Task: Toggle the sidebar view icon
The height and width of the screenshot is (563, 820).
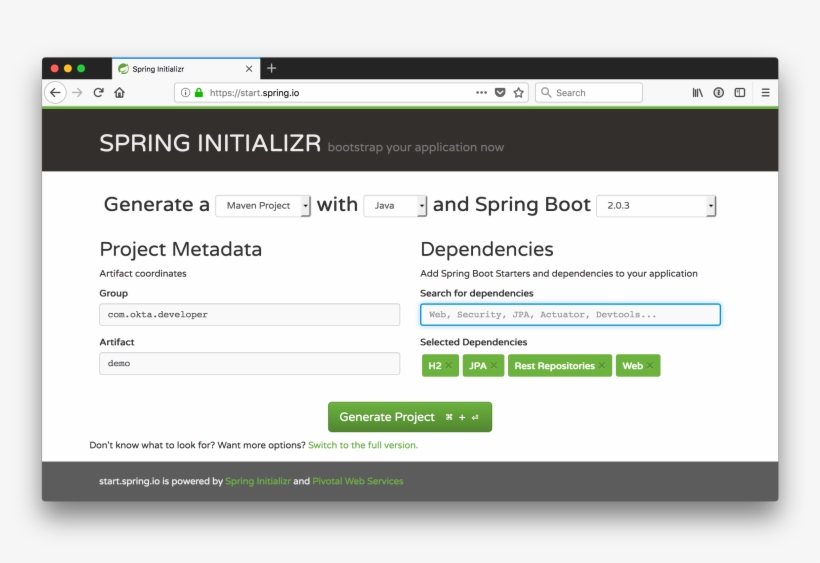Action: coord(739,93)
